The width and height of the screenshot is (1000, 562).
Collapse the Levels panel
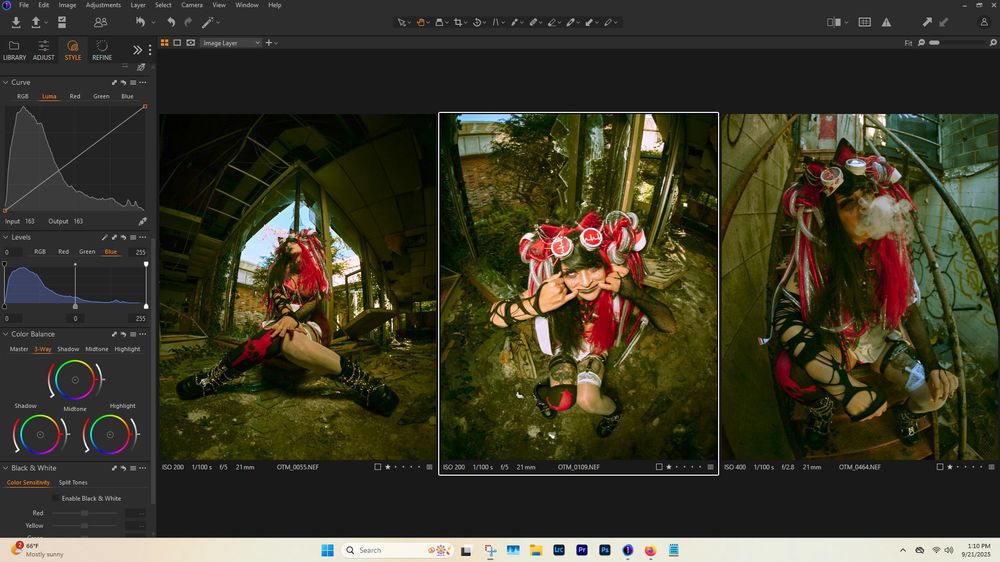coord(6,238)
